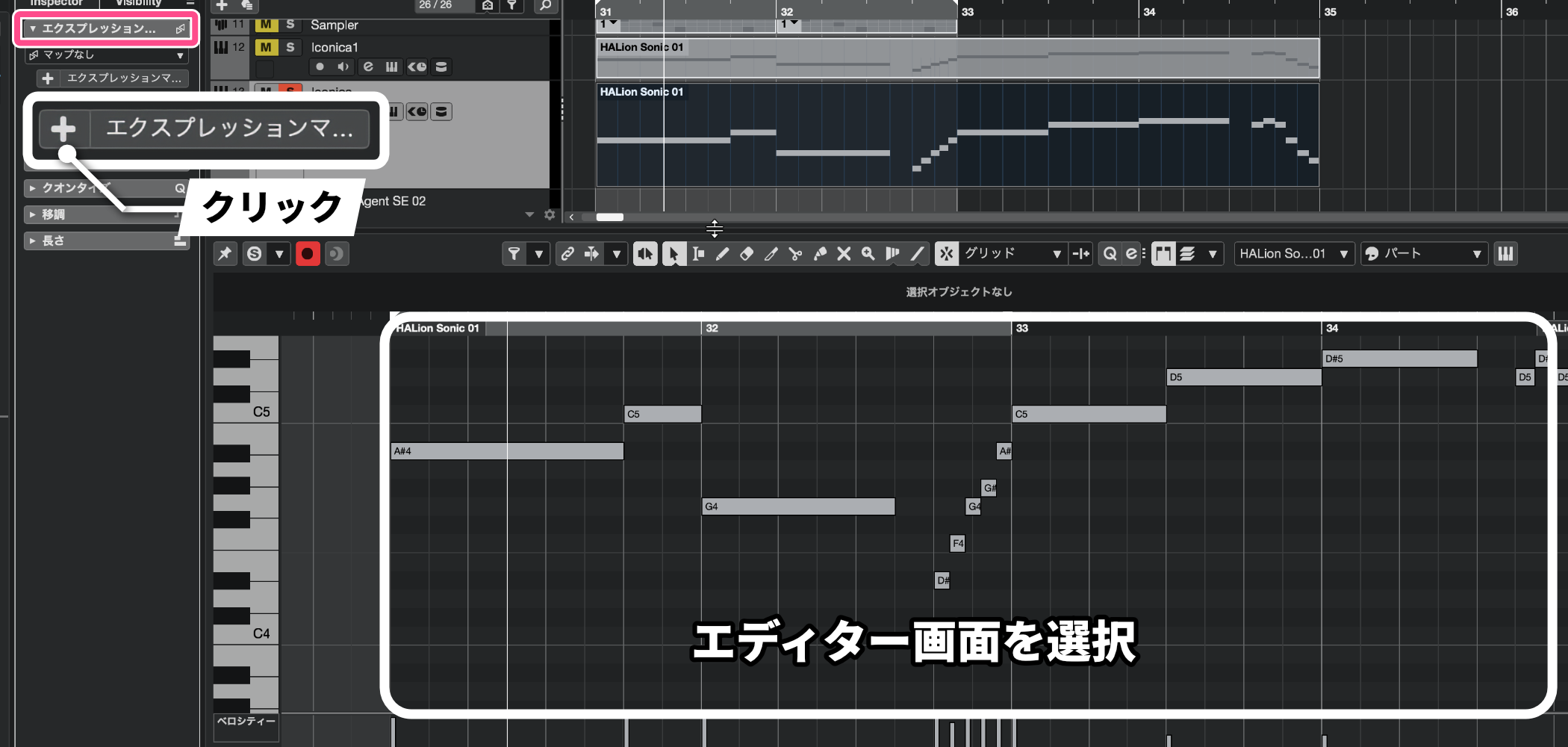Pick the Split scissors tool
The image size is (1568, 747).
click(x=795, y=254)
